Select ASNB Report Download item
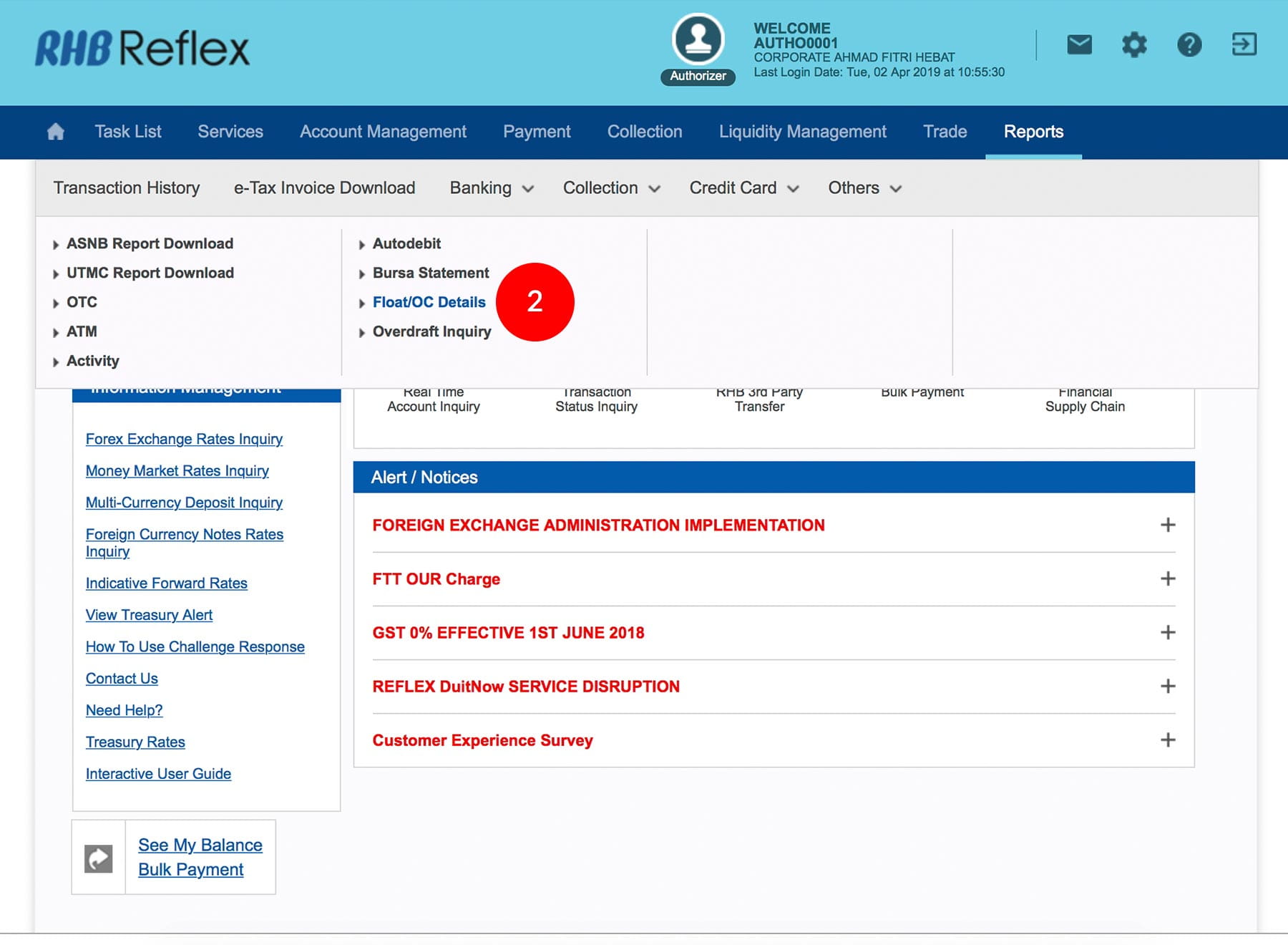 tap(150, 243)
